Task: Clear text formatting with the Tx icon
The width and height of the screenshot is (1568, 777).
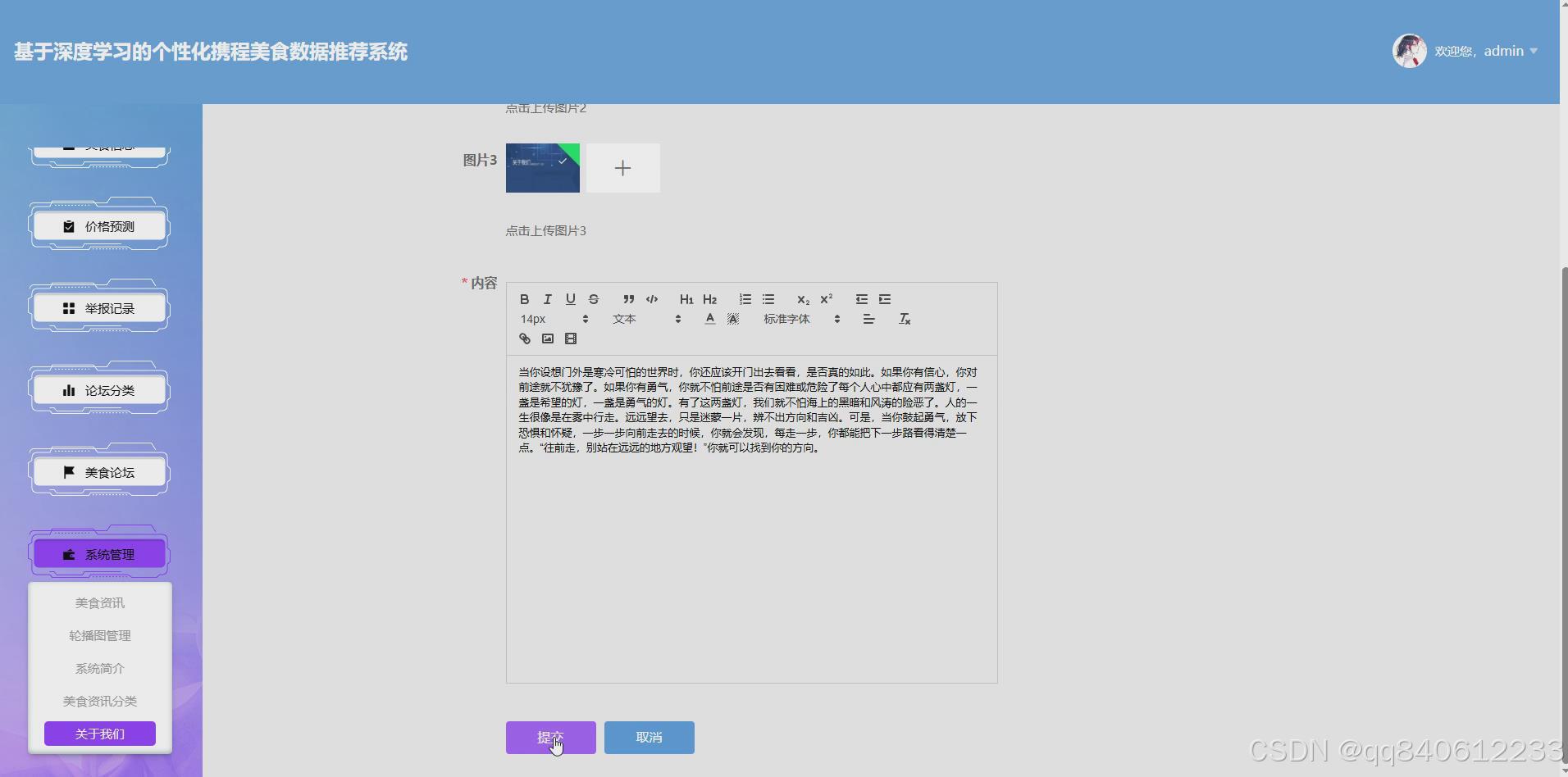Action: pos(905,319)
